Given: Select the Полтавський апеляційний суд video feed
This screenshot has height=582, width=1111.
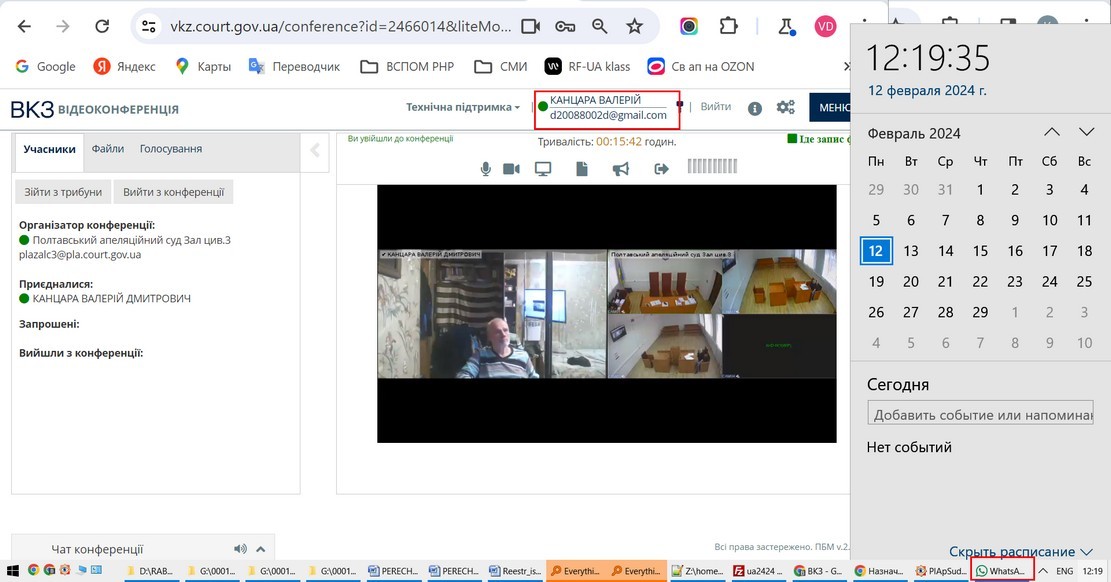Looking at the screenshot, I should (x=722, y=314).
